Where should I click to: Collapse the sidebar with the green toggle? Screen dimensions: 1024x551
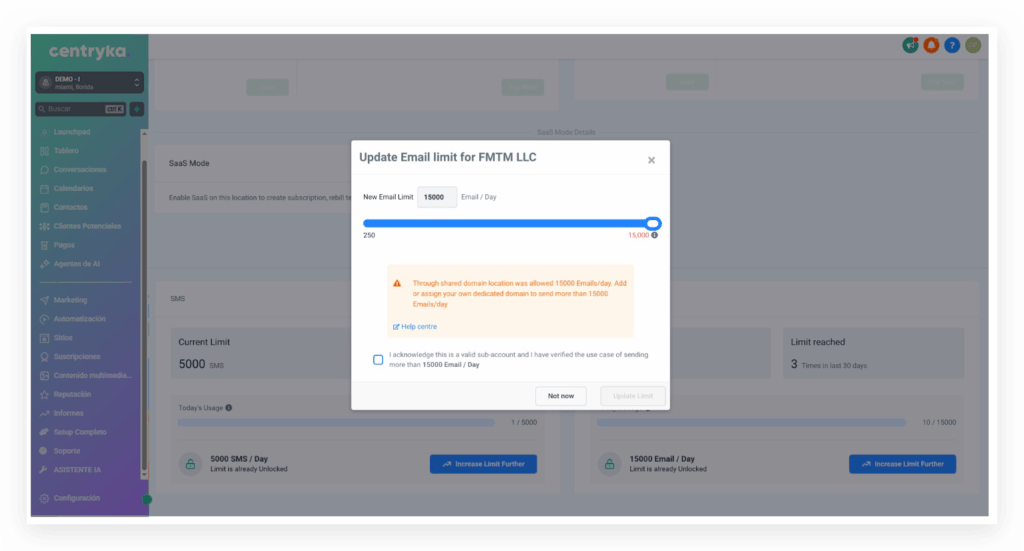coord(147,499)
